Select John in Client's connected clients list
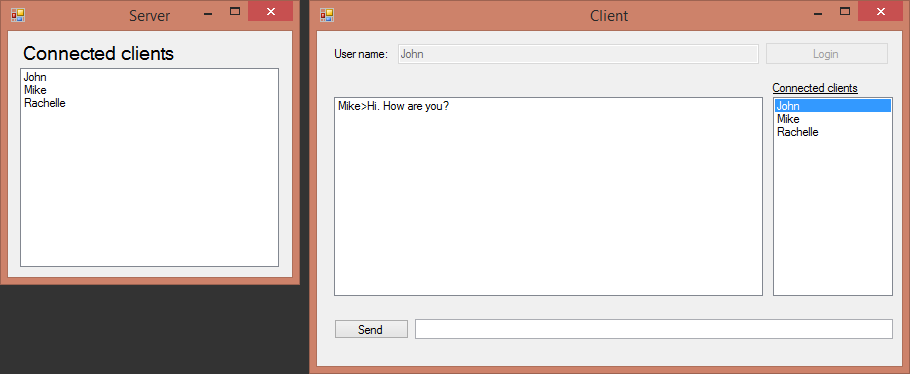The width and height of the screenshot is (910, 374). tap(833, 106)
